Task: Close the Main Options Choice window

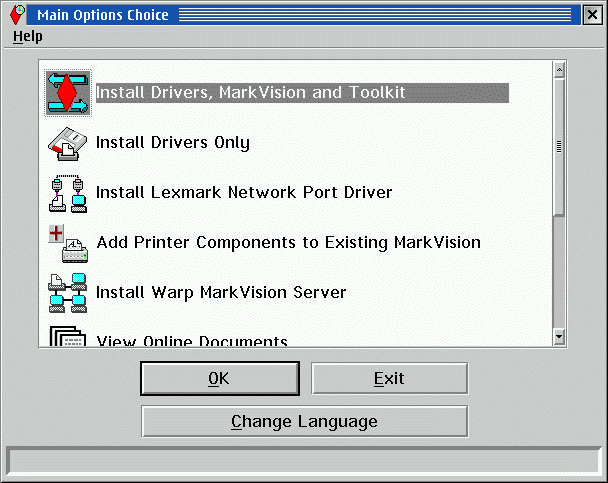Action: coord(593,15)
